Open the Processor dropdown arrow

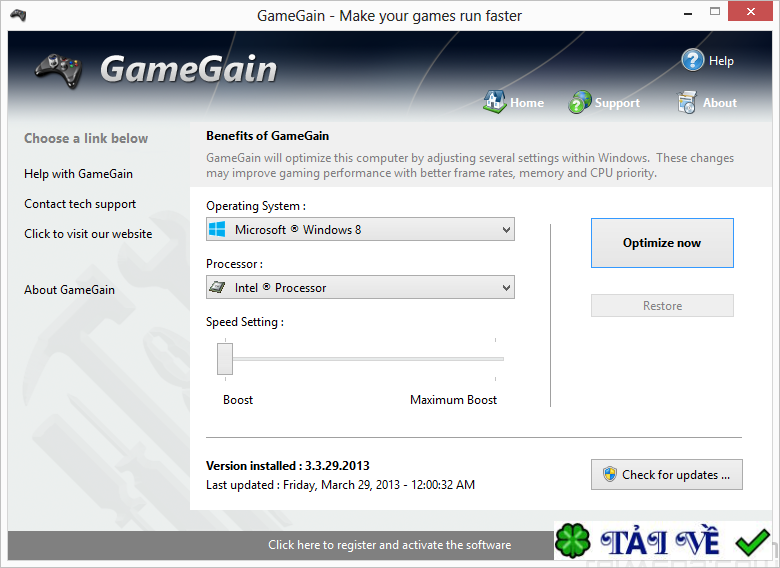tap(506, 288)
